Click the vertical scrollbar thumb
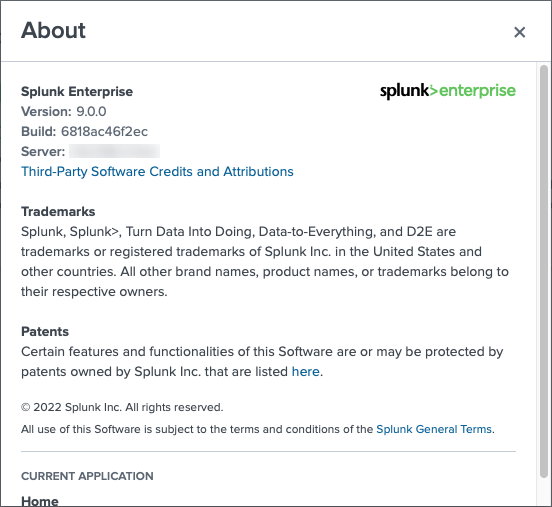Image resolution: width=552 pixels, height=507 pixels. (x=544, y=271)
